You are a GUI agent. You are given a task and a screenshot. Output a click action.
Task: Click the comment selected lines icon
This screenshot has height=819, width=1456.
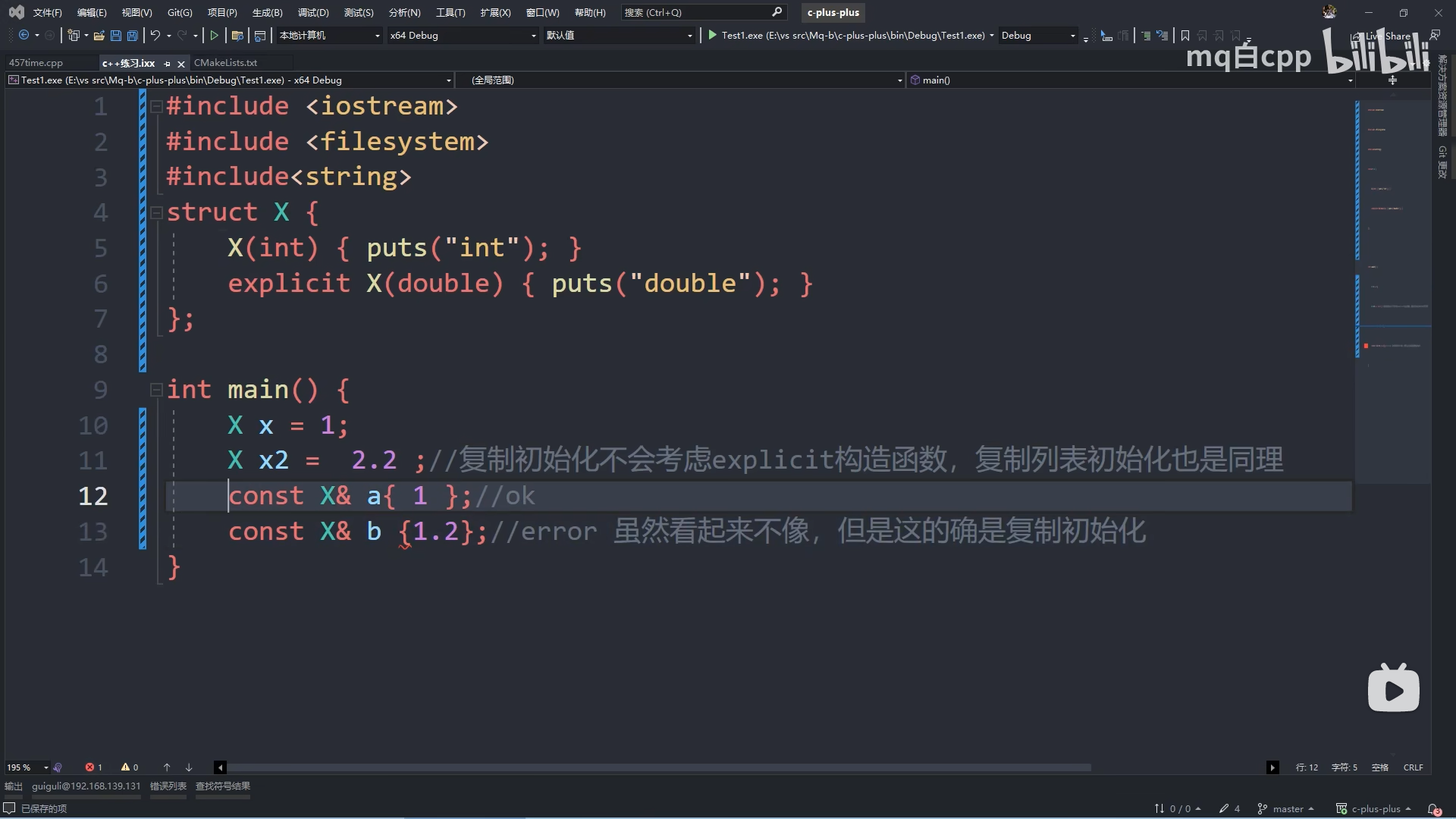click(x=1146, y=36)
